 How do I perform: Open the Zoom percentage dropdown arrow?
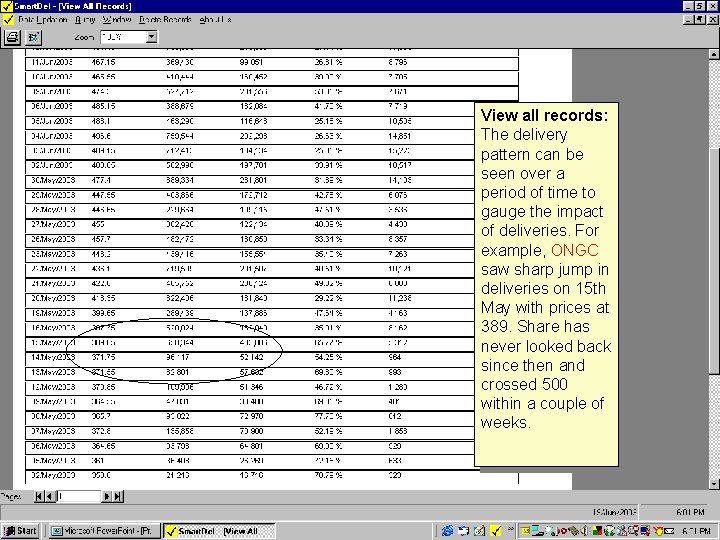click(x=152, y=37)
